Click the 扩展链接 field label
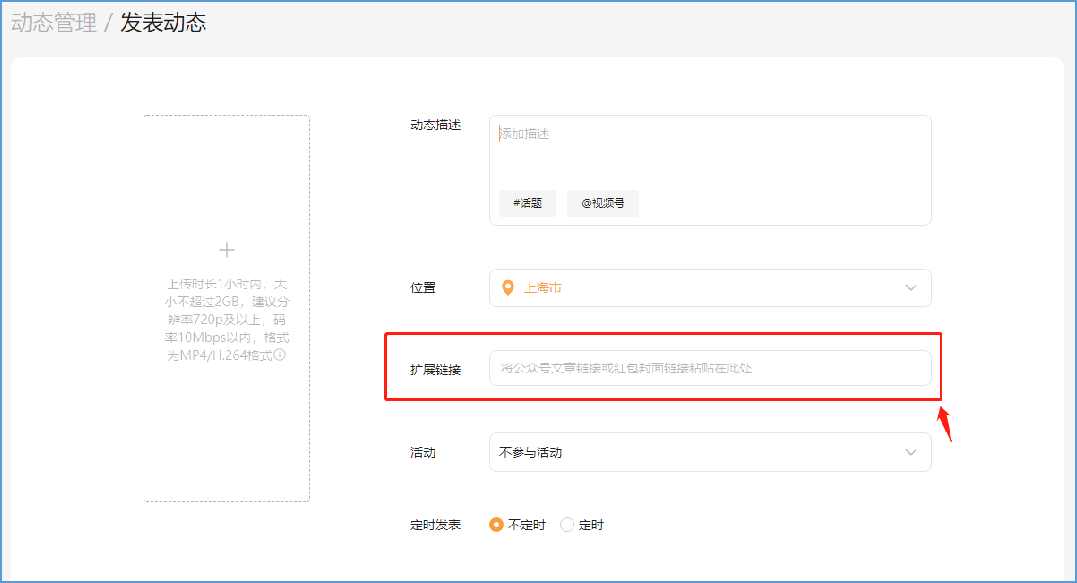Image resolution: width=1077 pixels, height=583 pixels. (435, 370)
